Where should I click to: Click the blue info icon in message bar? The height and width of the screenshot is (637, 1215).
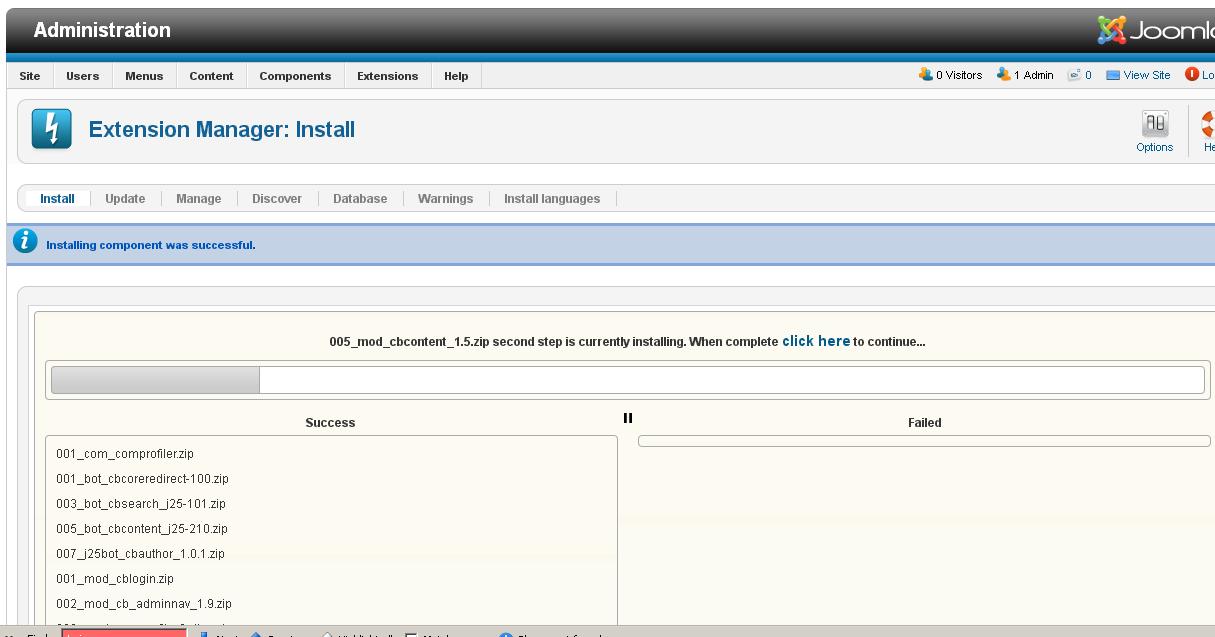[x=25, y=242]
